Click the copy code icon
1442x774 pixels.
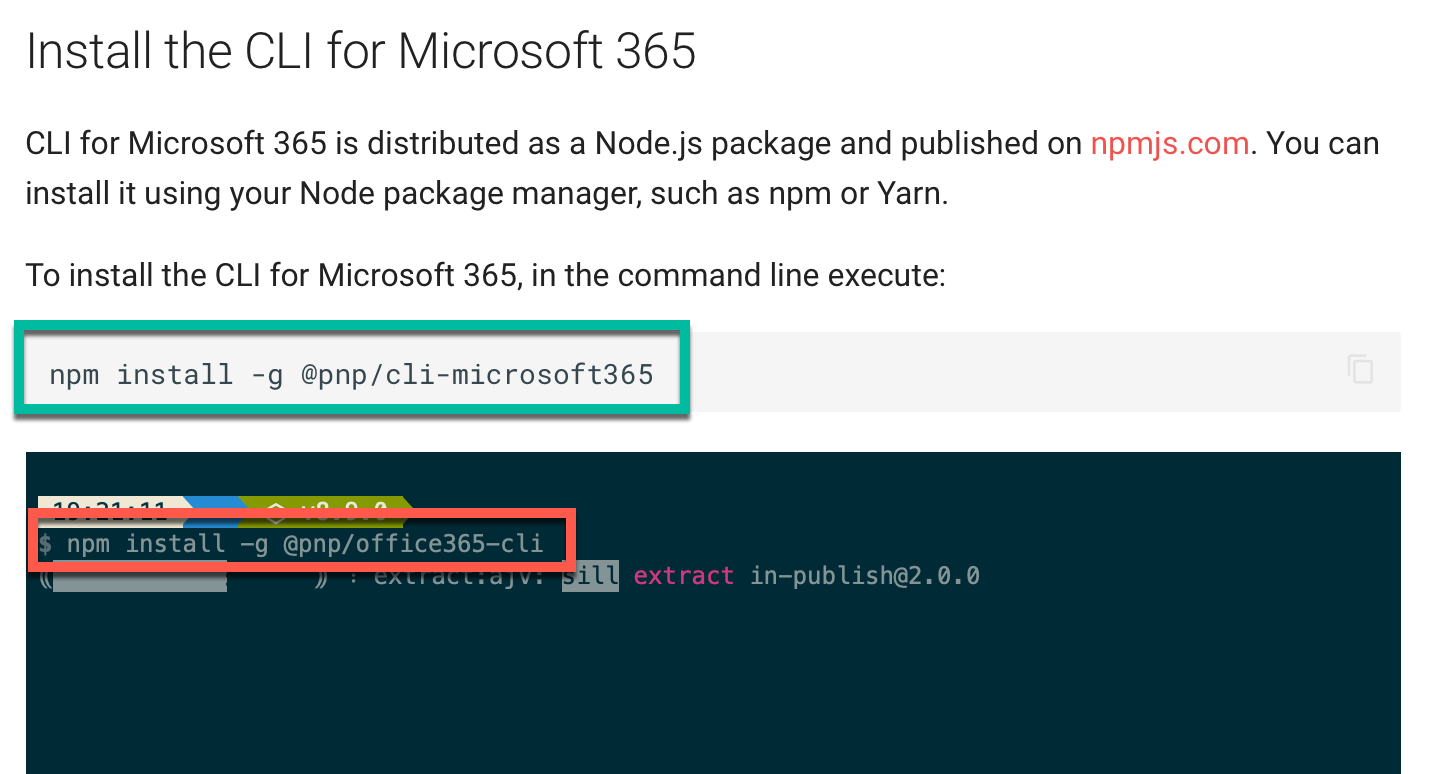coord(1360,370)
